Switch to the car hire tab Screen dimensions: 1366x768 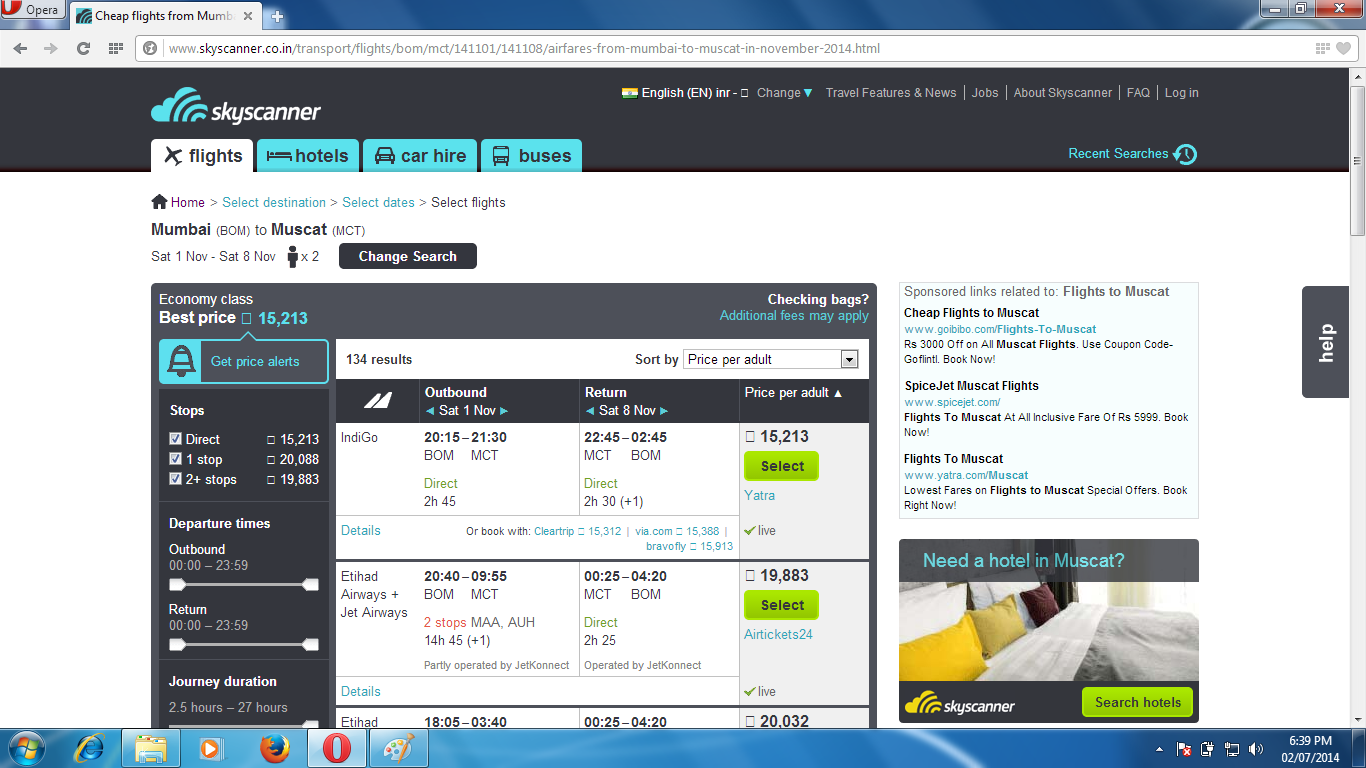tap(420, 156)
